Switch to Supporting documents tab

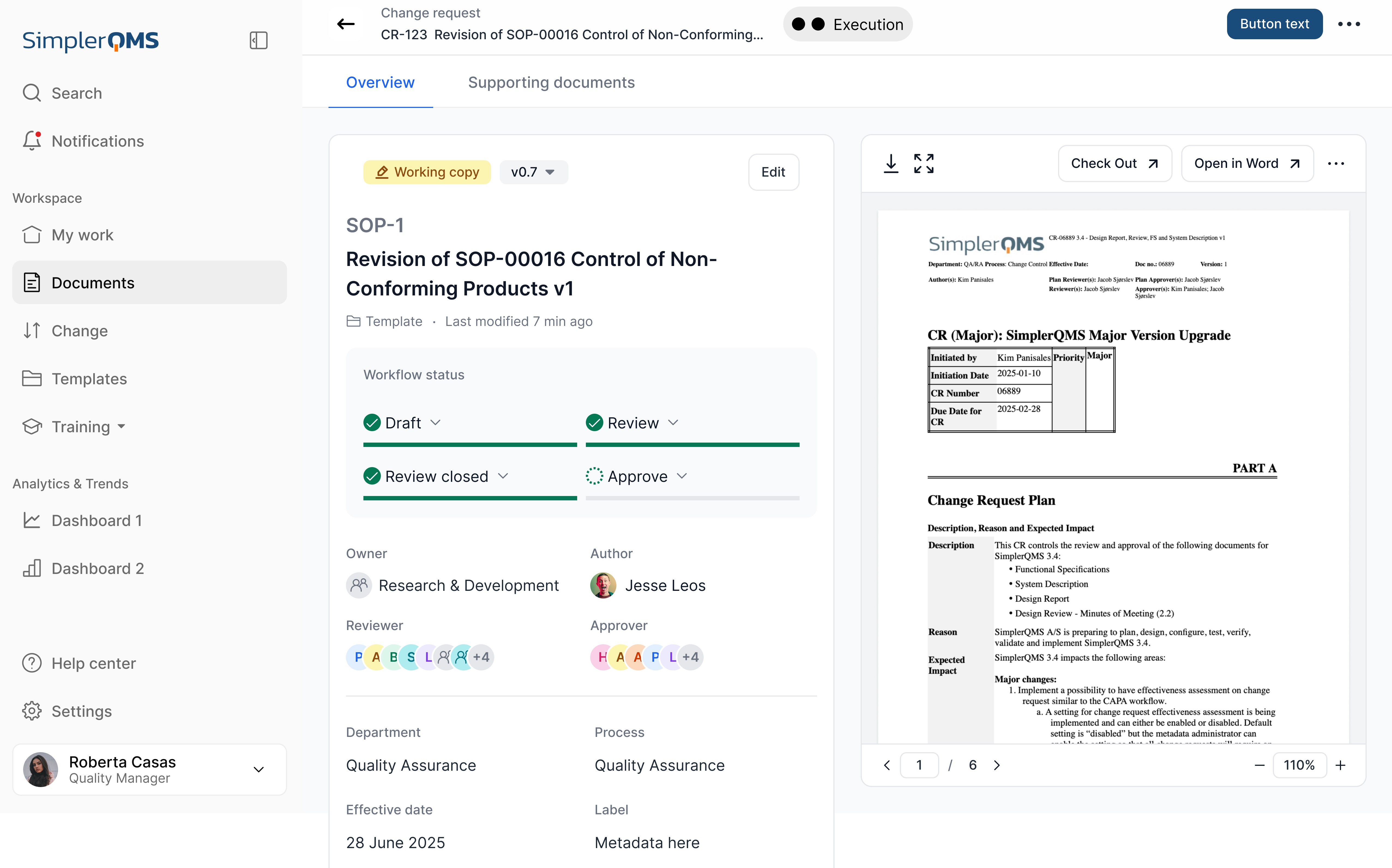pyautogui.click(x=551, y=83)
